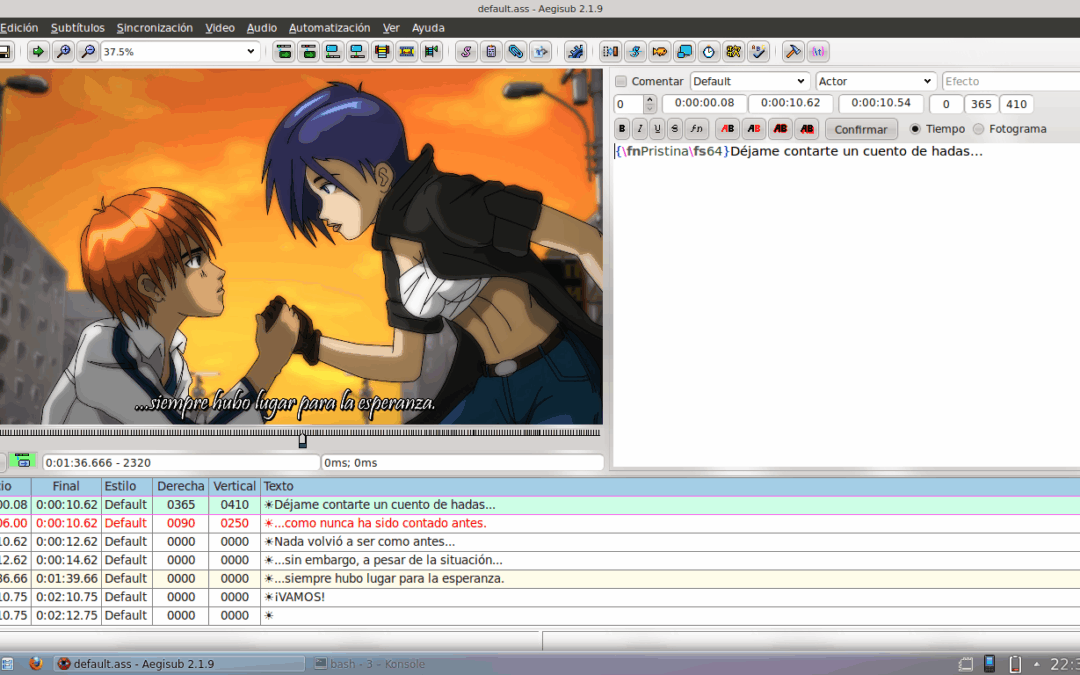
Task: Pick shadow color AB button
Action: click(807, 129)
